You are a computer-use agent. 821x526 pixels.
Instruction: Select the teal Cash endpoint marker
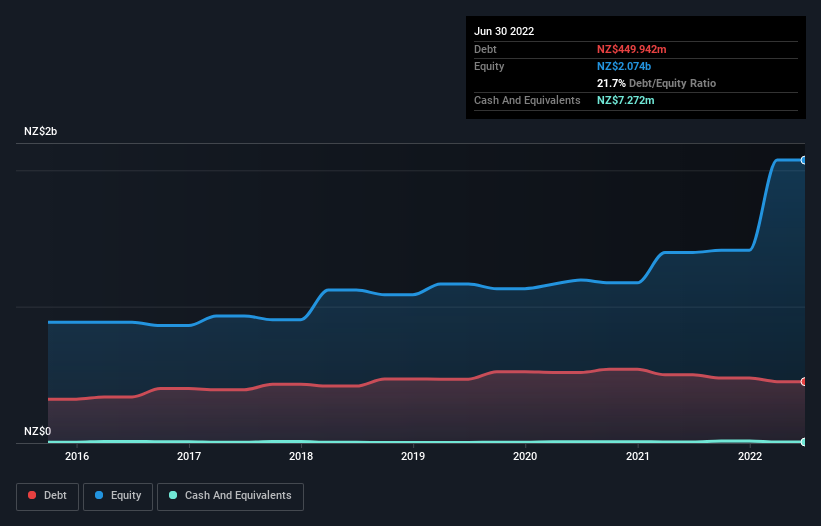(x=804, y=442)
